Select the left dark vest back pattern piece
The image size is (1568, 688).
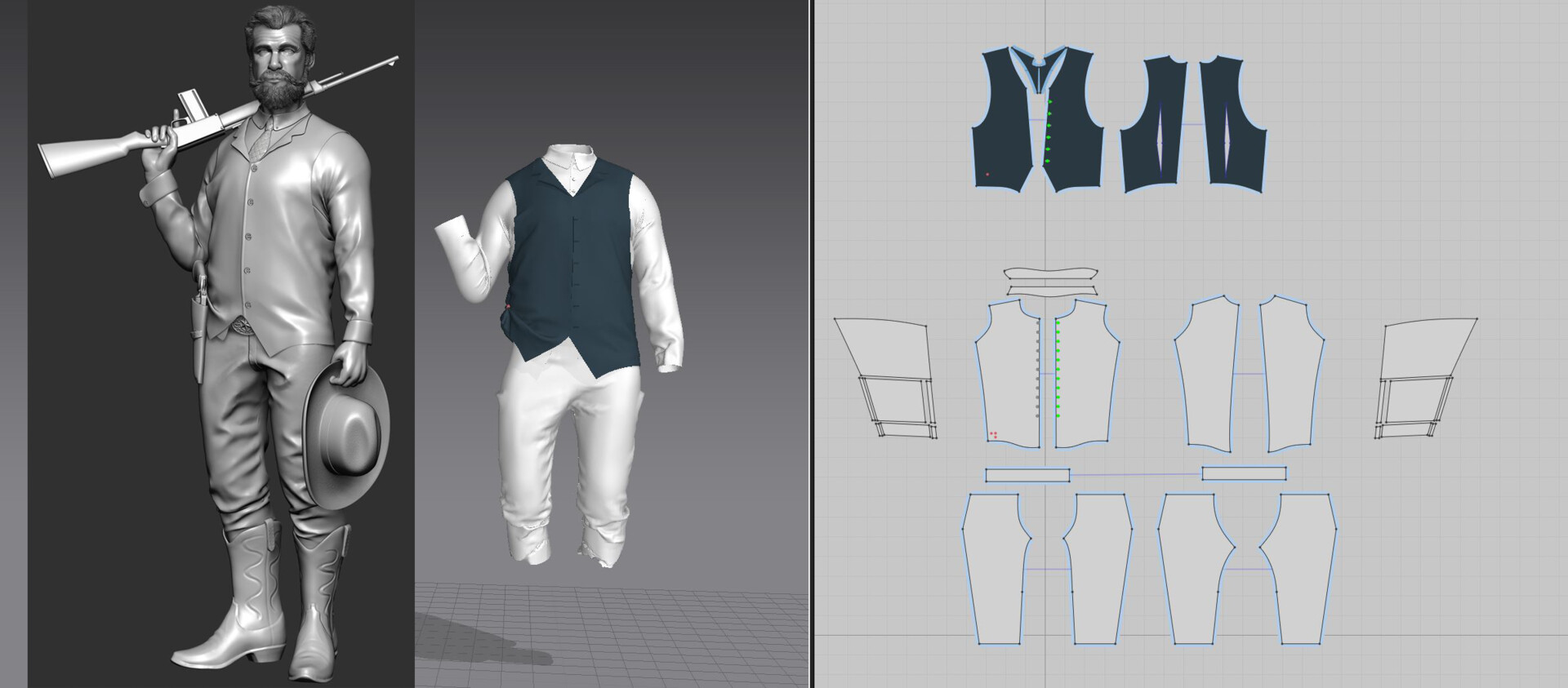point(1153,127)
